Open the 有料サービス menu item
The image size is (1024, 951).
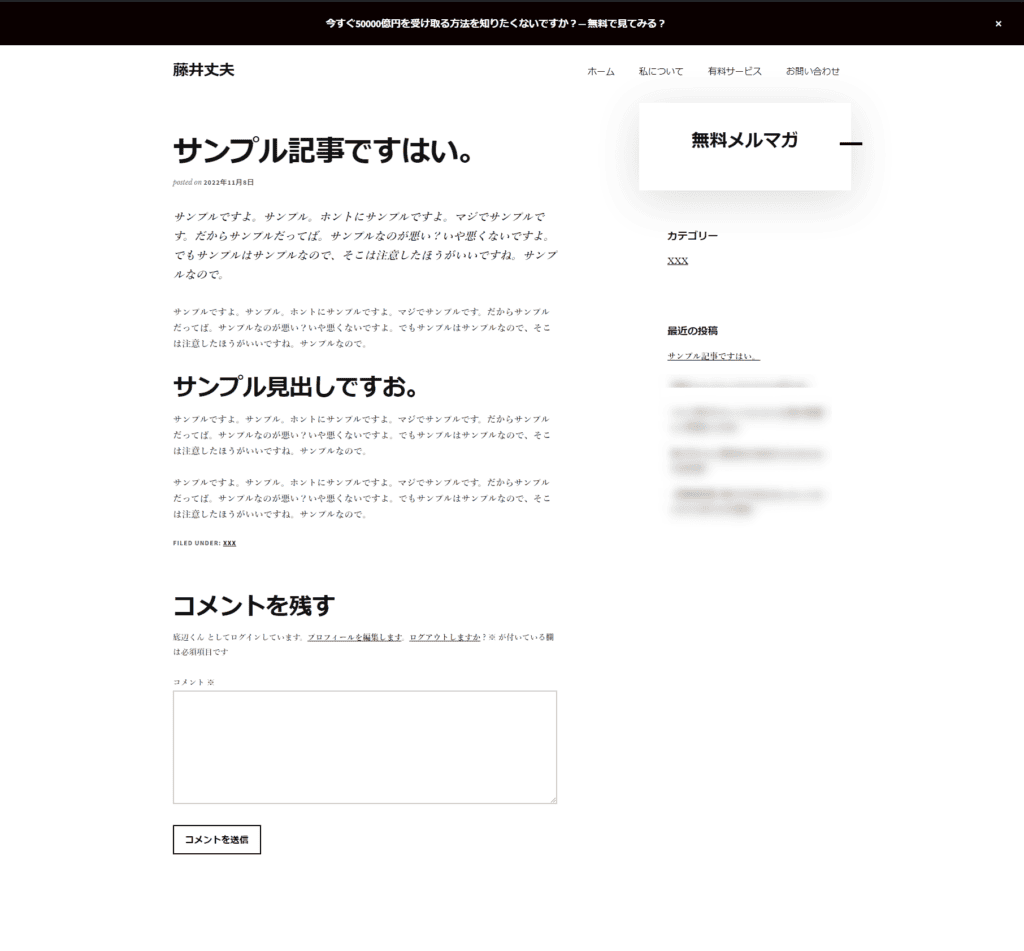[735, 71]
